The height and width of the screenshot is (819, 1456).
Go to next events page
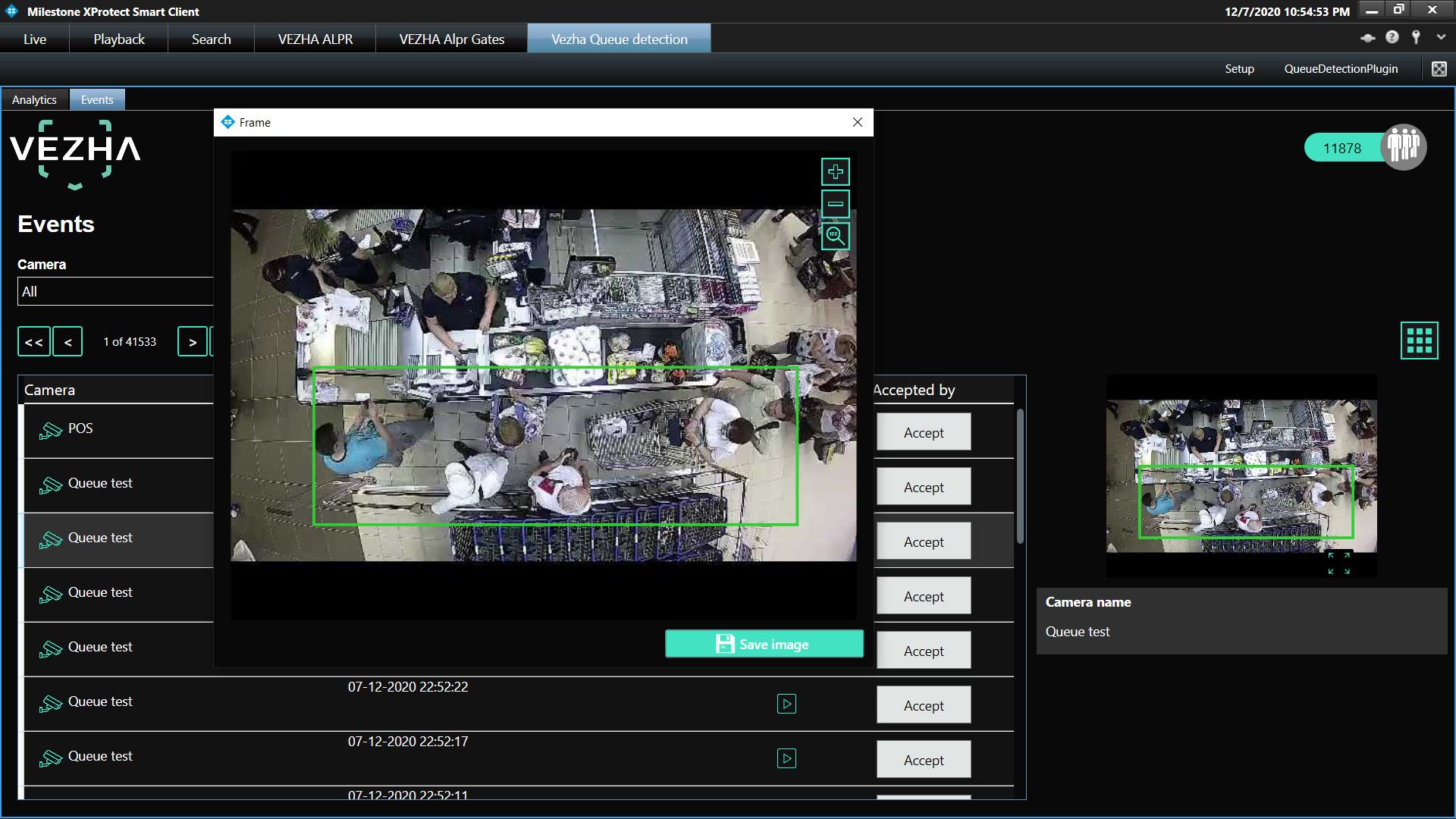coord(193,342)
